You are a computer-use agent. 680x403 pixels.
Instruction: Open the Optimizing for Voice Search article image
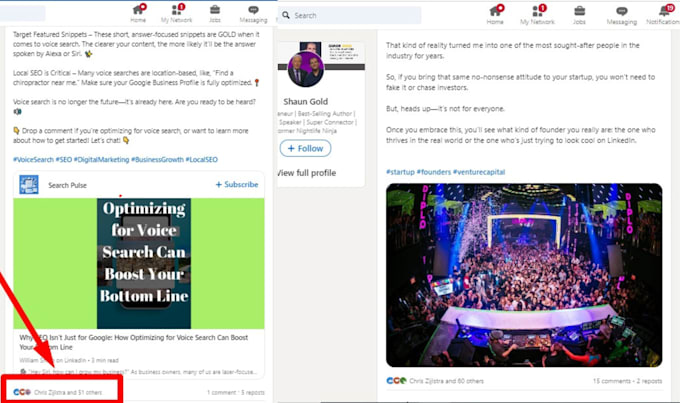pos(139,263)
